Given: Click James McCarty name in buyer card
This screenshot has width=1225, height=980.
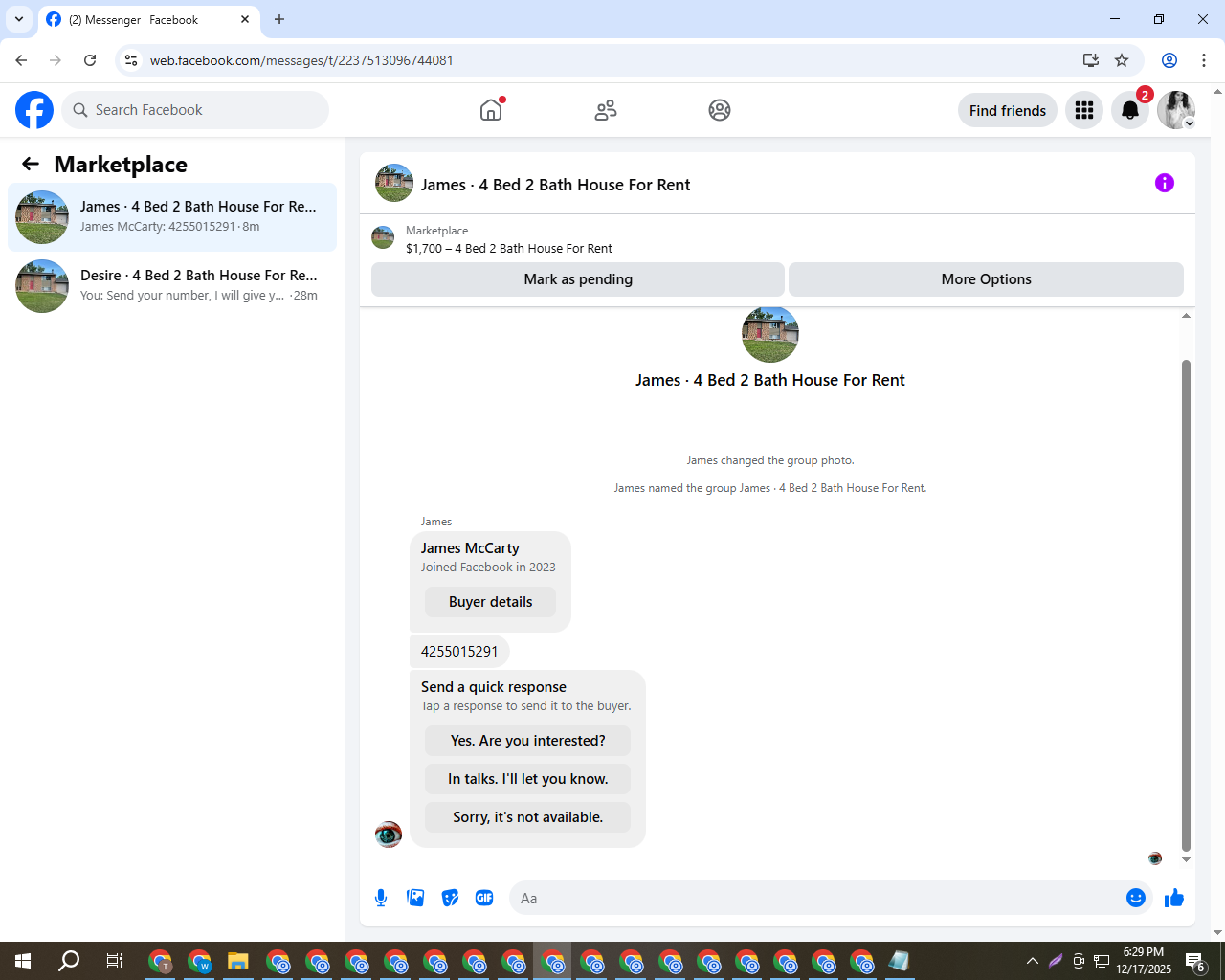Looking at the screenshot, I should click(x=470, y=548).
